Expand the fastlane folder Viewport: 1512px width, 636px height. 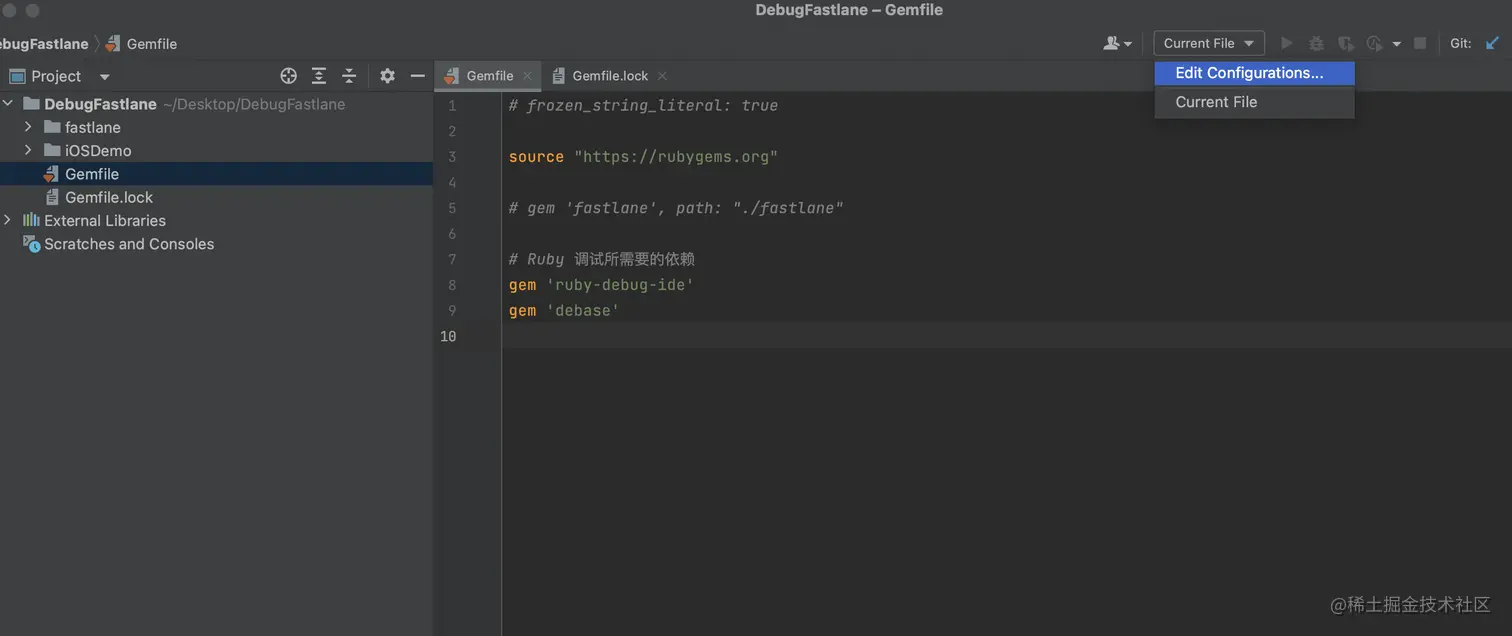click(x=27, y=128)
